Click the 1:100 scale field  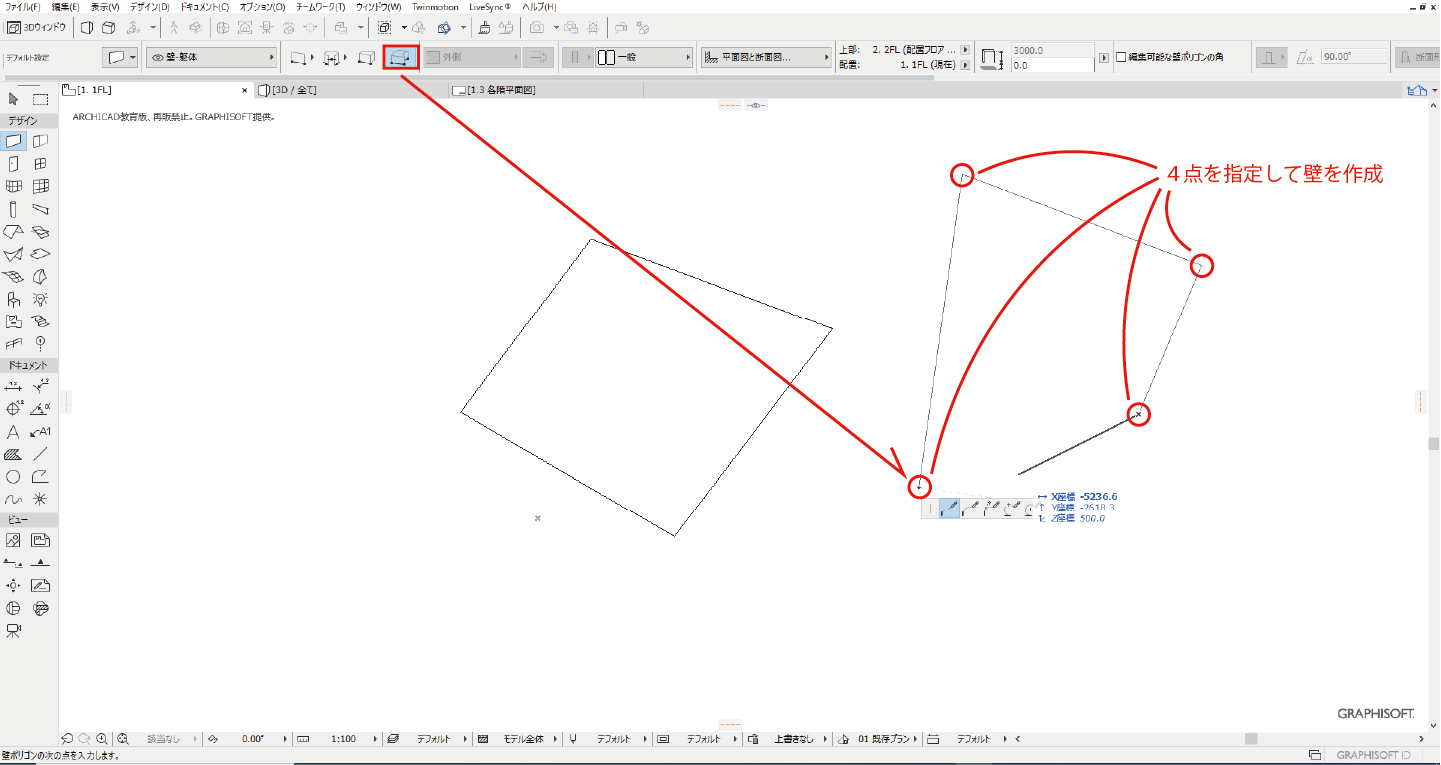[343, 739]
